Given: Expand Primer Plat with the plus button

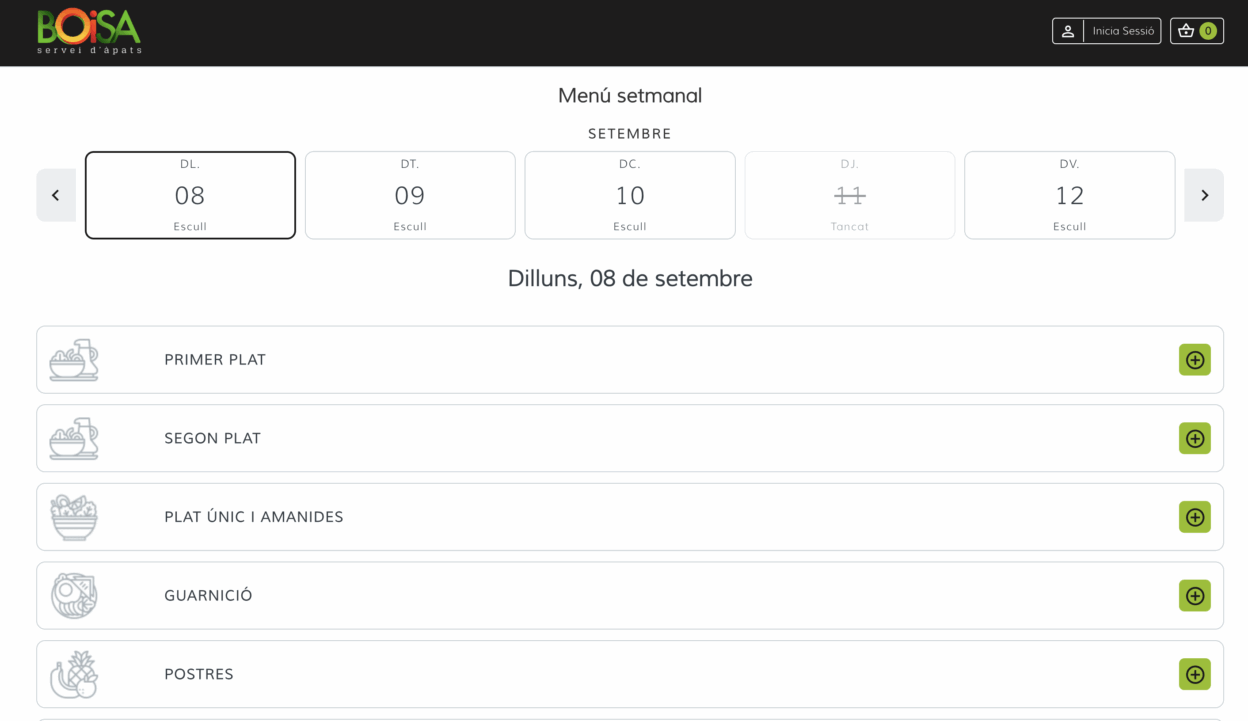Looking at the screenshot, I should pyautogui.click(x=1195, y=360).
